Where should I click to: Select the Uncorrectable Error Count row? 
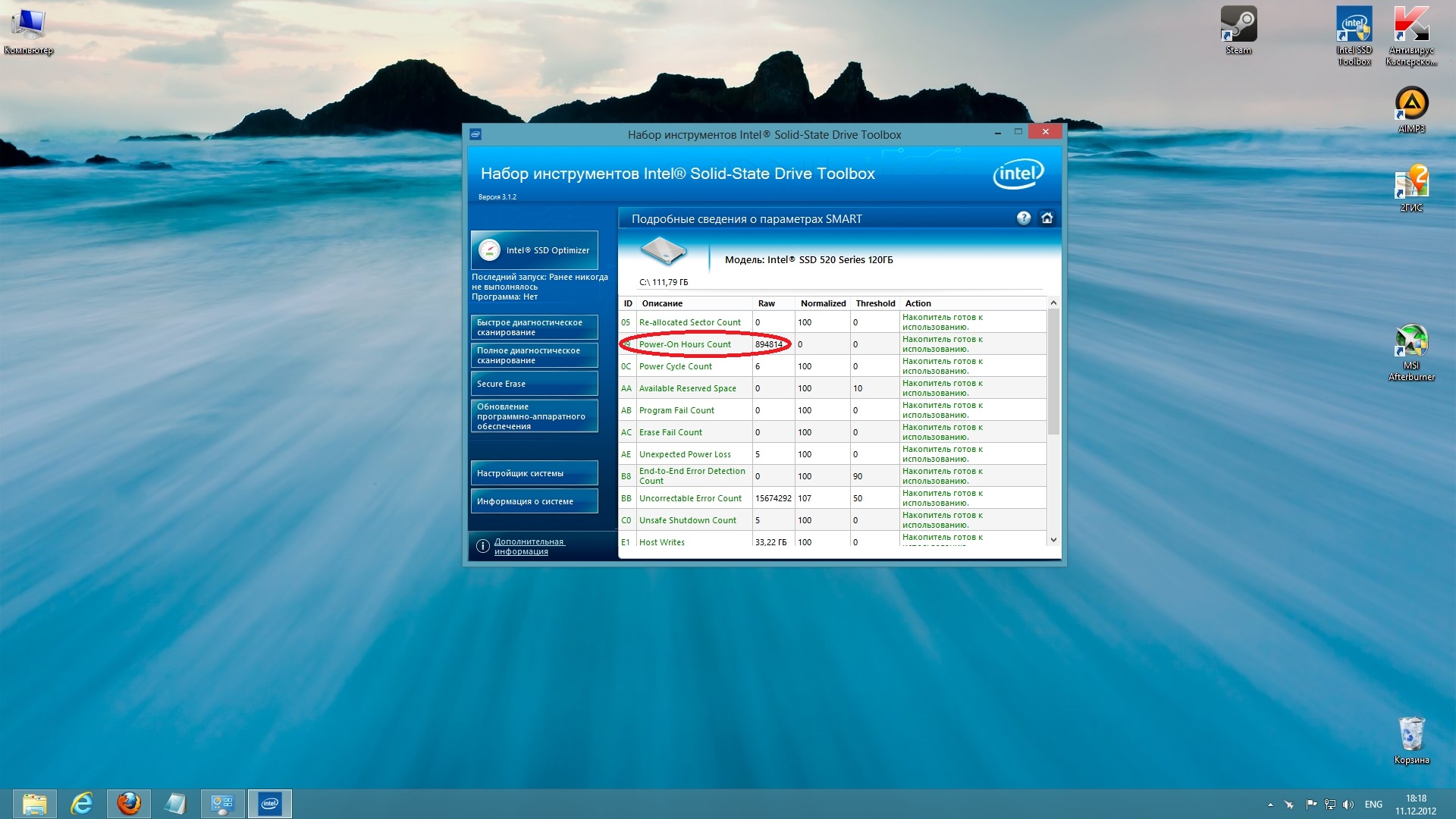[833, 498]
